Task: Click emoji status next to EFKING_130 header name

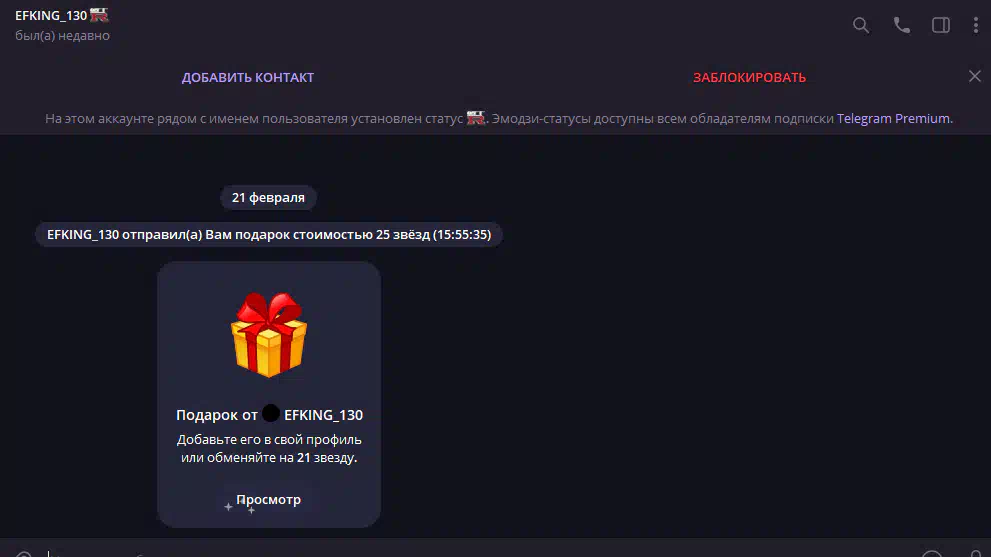Action: pos(99,15)
